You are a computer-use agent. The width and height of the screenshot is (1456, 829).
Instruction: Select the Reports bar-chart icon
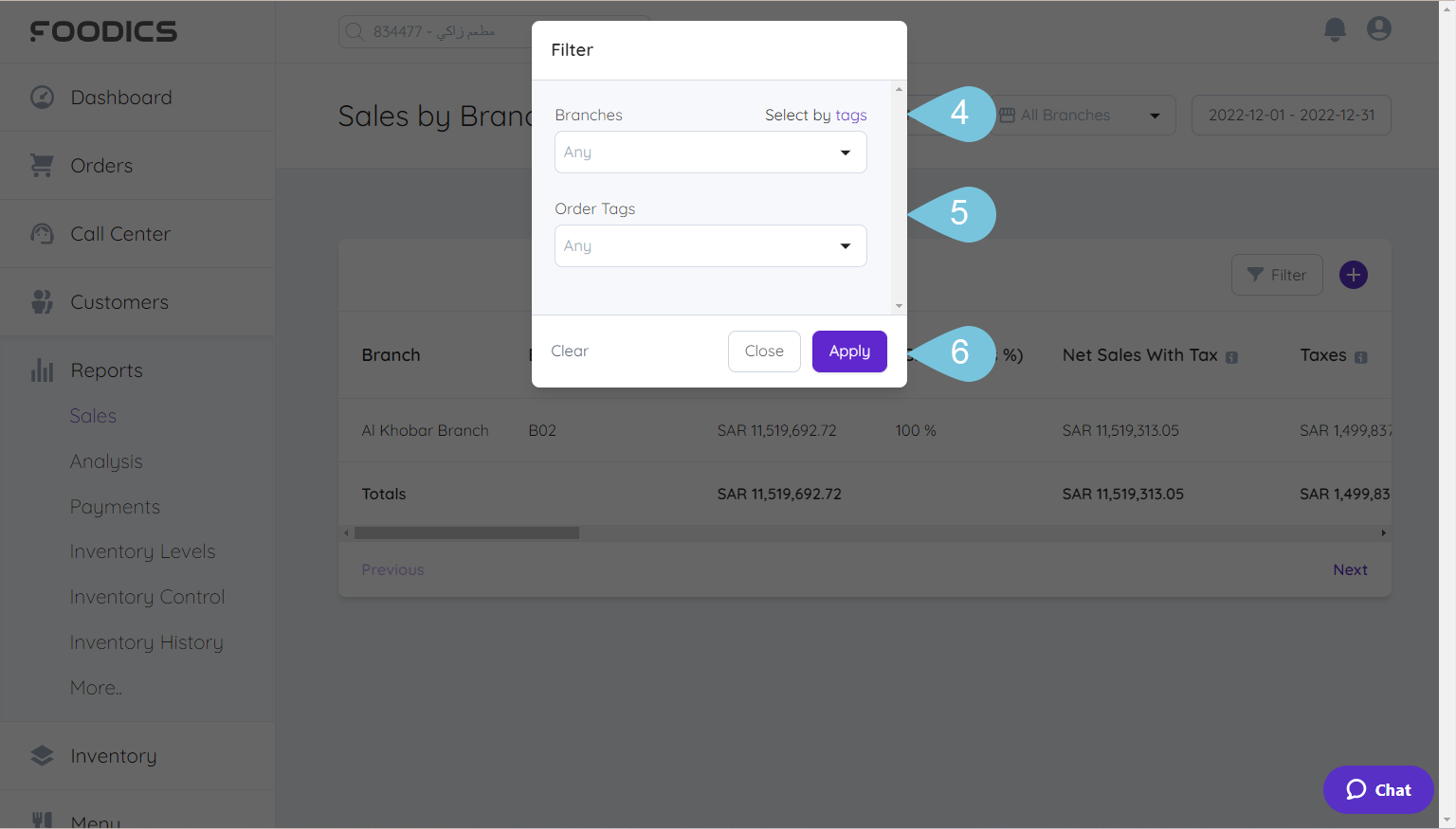(x=42, y=370)
